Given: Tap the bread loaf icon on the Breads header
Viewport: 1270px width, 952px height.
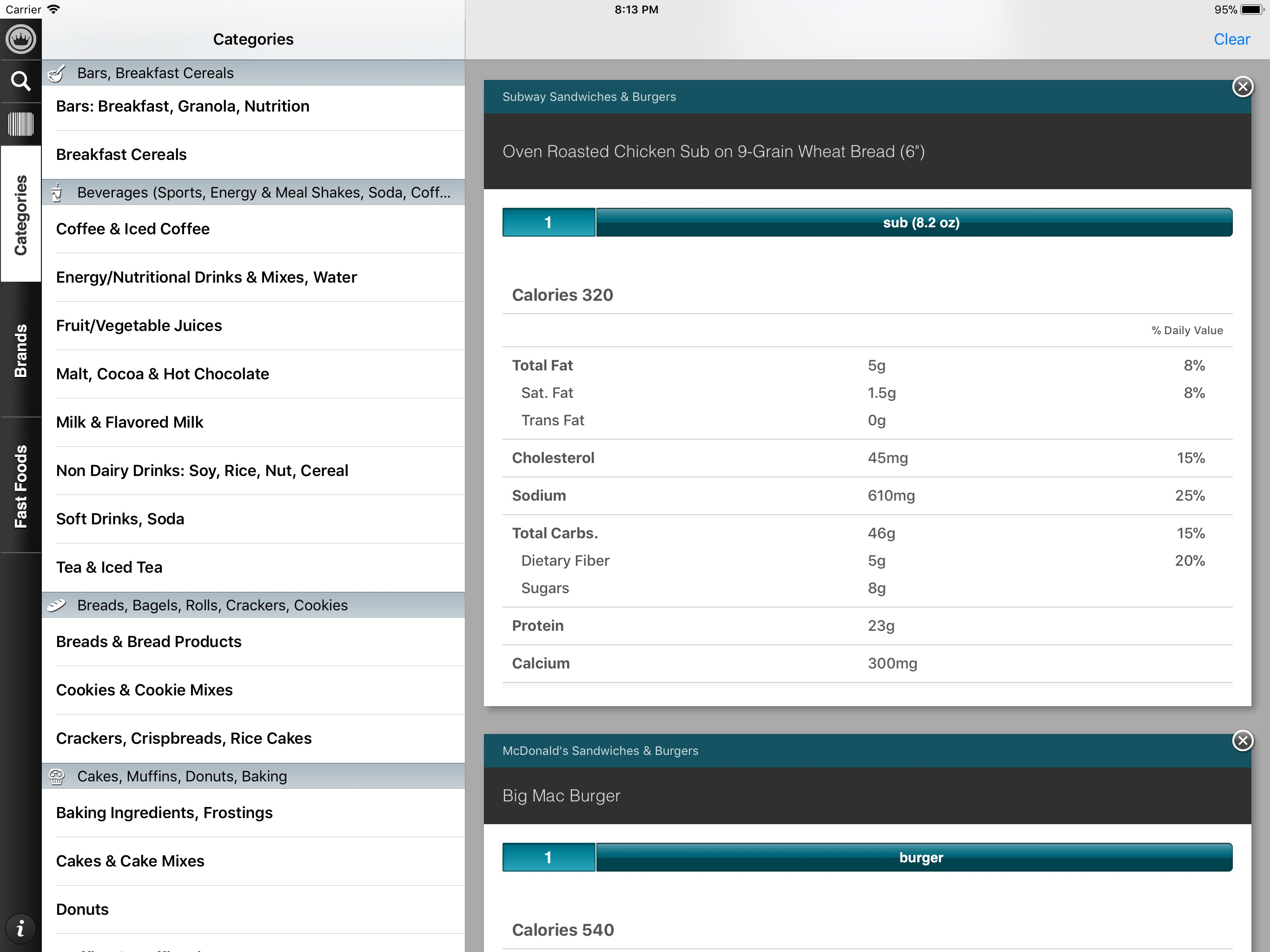Looking at the screenshot, I should [x=56, y=605].
